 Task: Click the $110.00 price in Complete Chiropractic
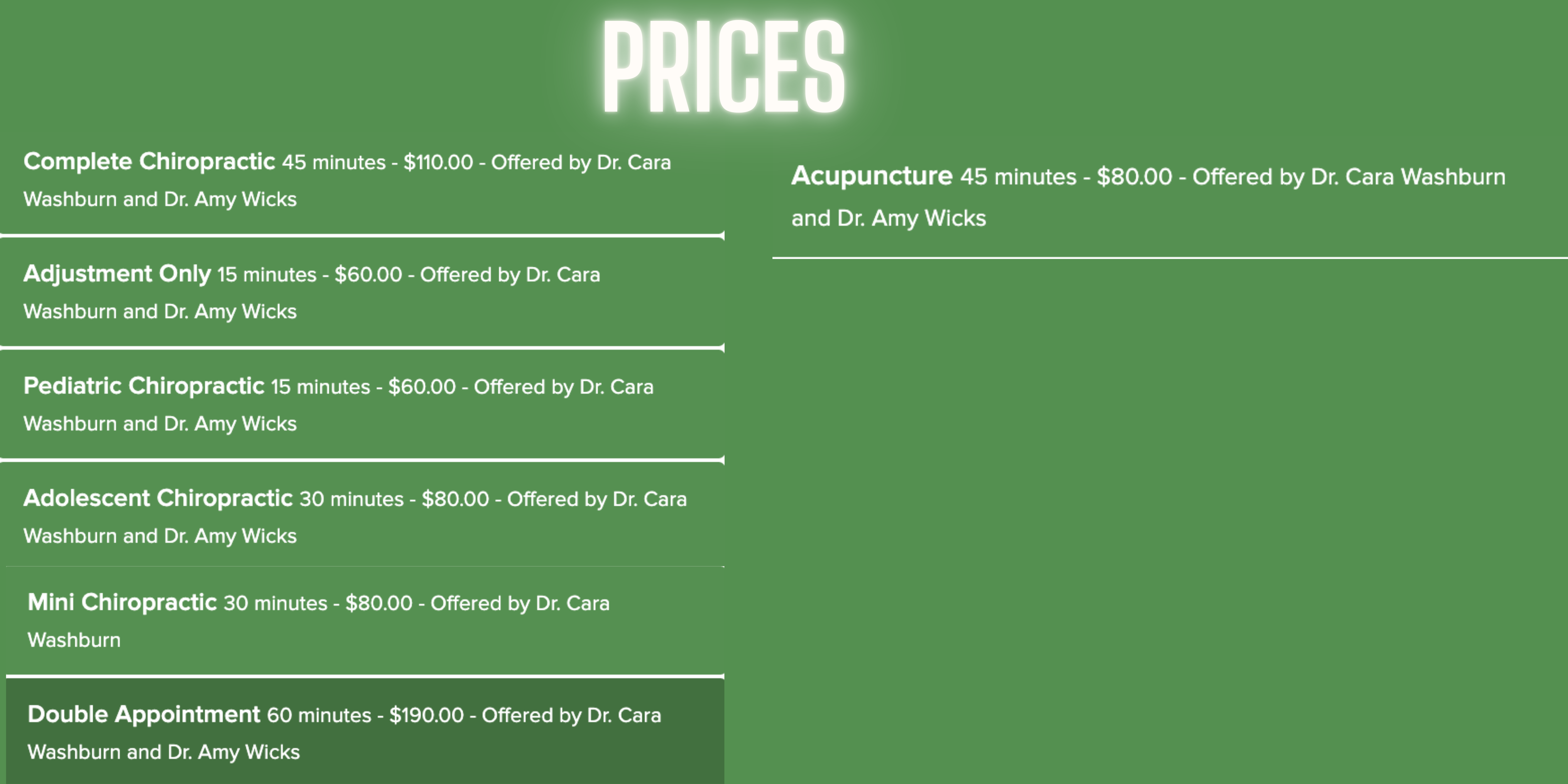tap(438, 162)
